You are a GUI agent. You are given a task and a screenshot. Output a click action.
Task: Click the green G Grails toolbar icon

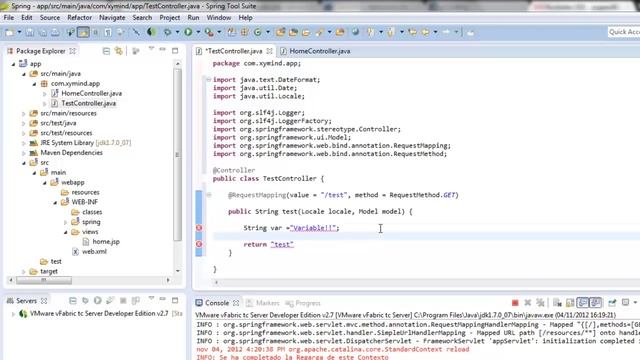click(258, 32)
